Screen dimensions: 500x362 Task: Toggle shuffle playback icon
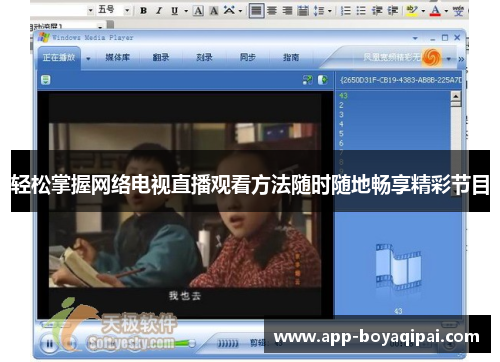[x=308, y=80]
